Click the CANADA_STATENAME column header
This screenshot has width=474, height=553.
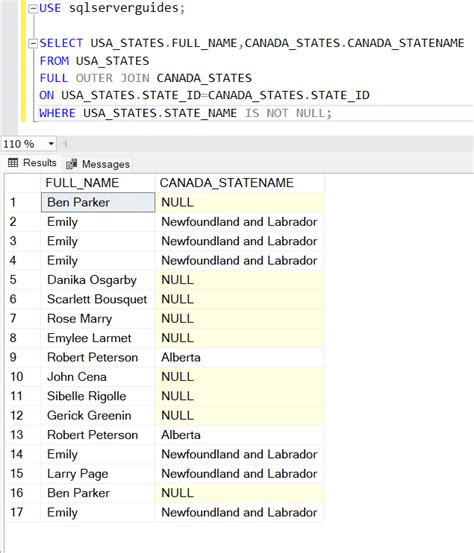pyautogui.click(x=239, y=183)
